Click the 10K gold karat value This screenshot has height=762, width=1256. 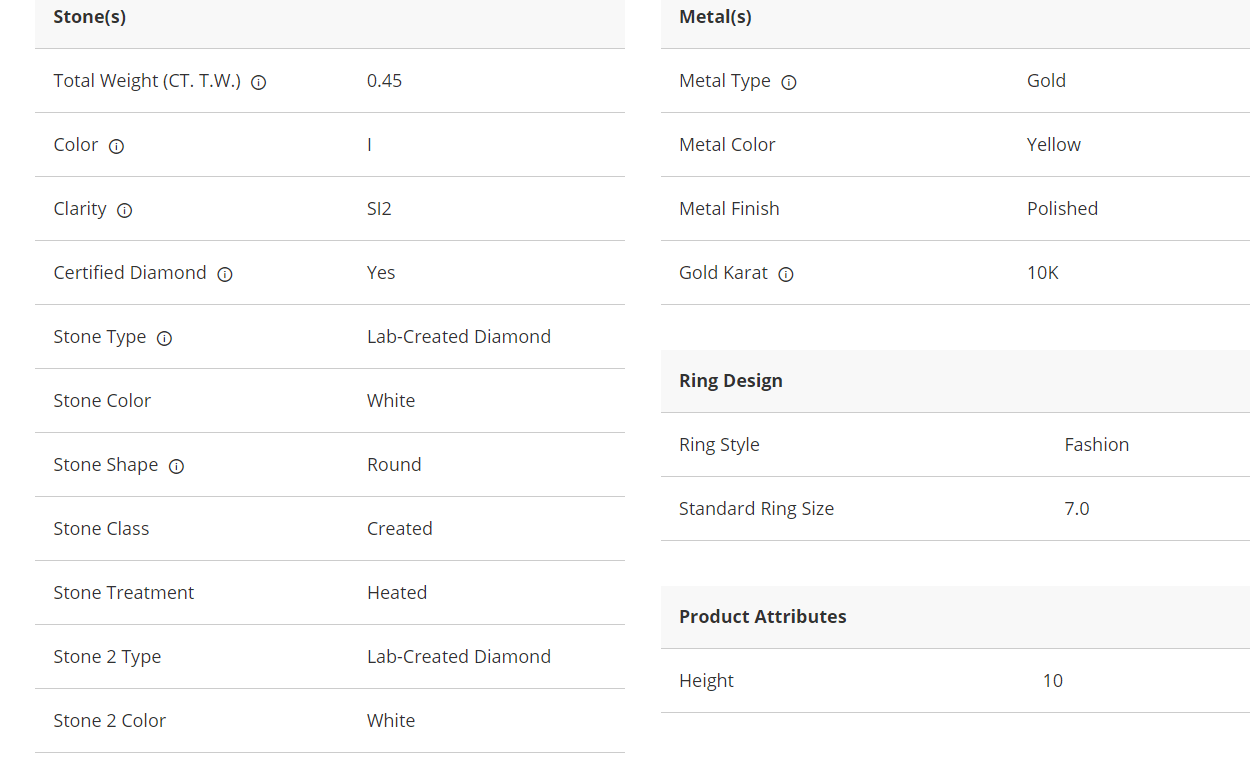point(1042,273)
